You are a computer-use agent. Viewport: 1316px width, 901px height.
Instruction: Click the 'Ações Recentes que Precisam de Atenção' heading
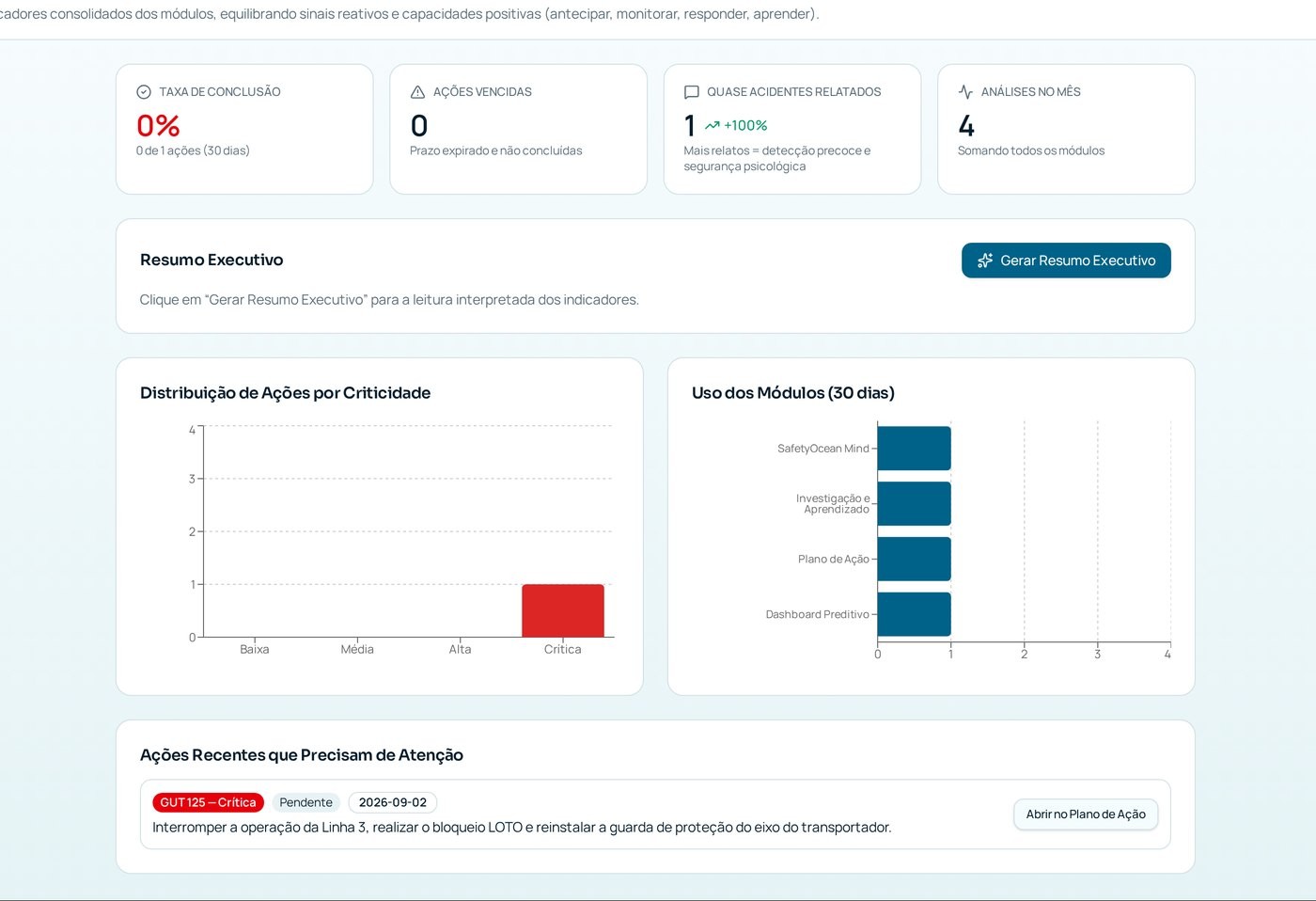point(302,755)
